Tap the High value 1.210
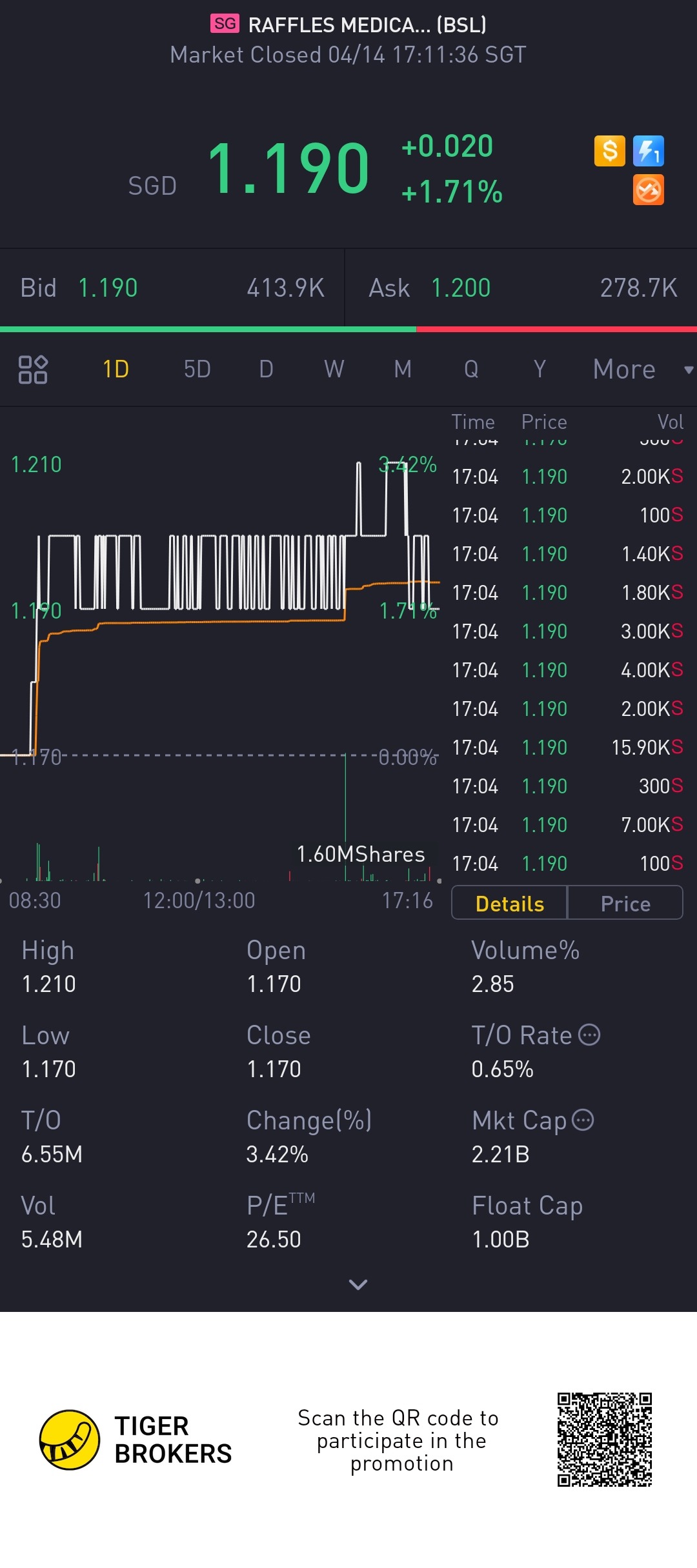This screenshot has width=697, height=1568. (x=49, y=984)
